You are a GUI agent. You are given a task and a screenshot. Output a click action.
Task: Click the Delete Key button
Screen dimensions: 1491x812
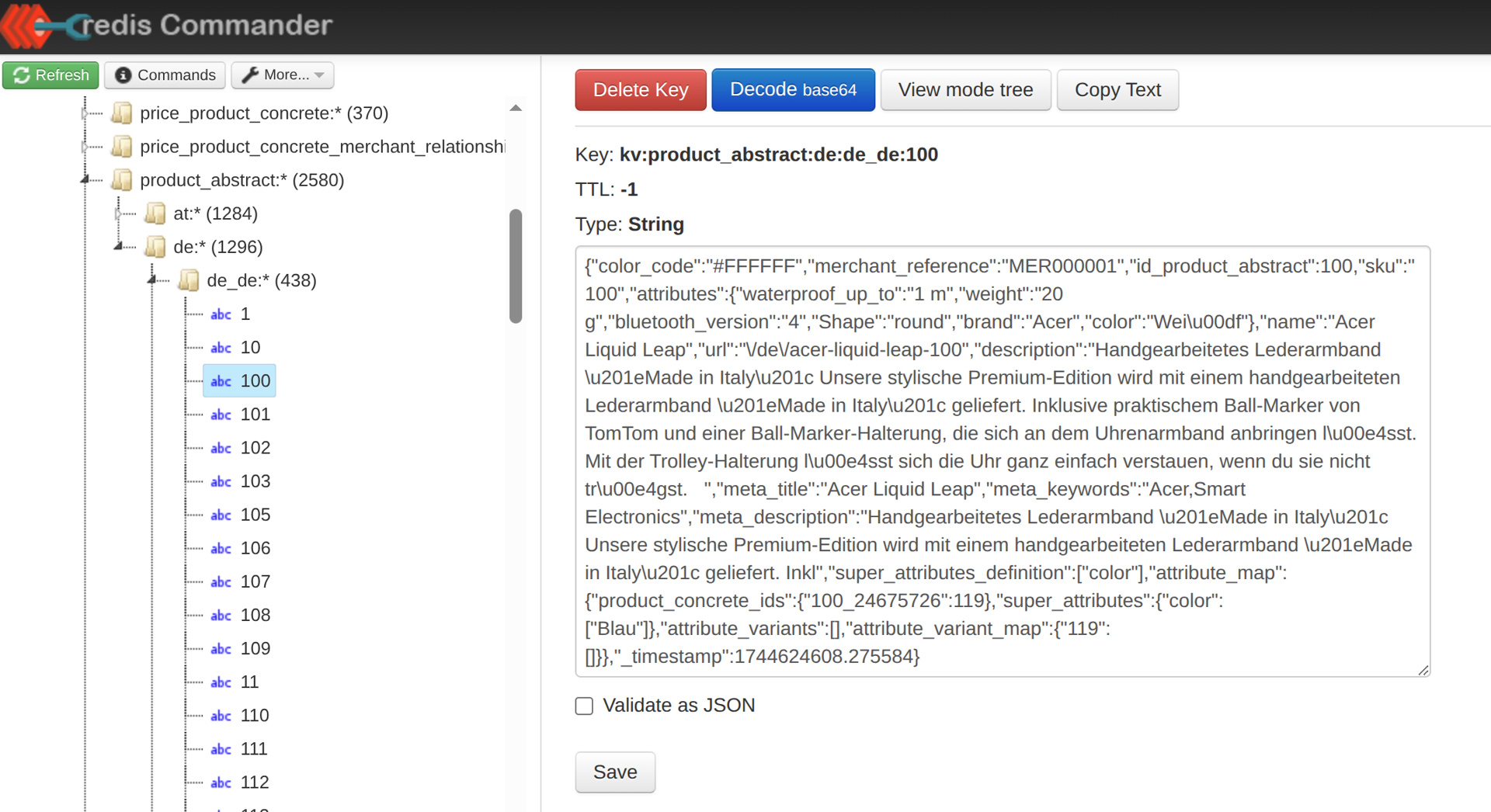[x=641, y=90]
